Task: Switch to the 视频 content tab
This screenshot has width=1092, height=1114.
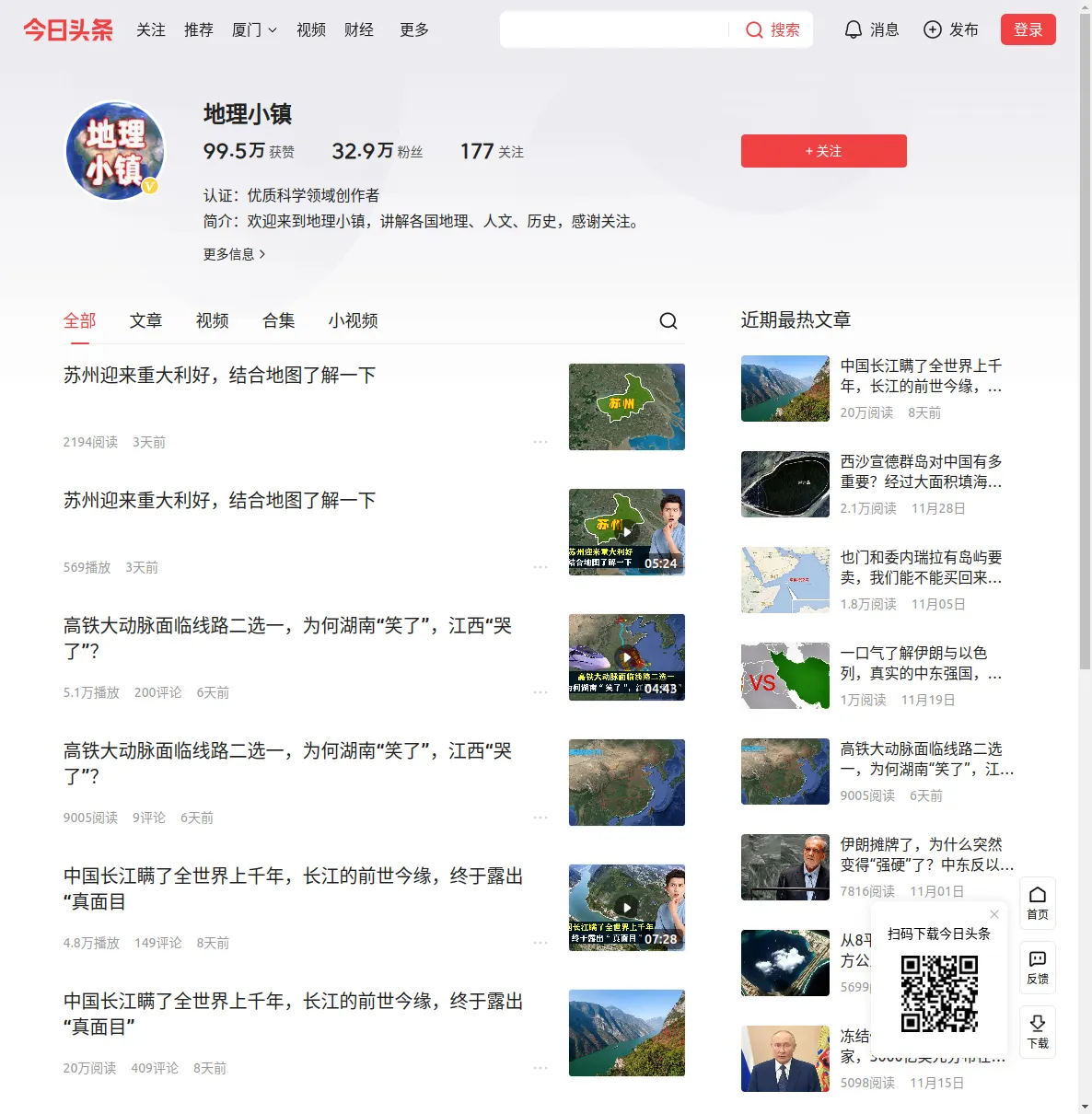Action: click(213, 320)
